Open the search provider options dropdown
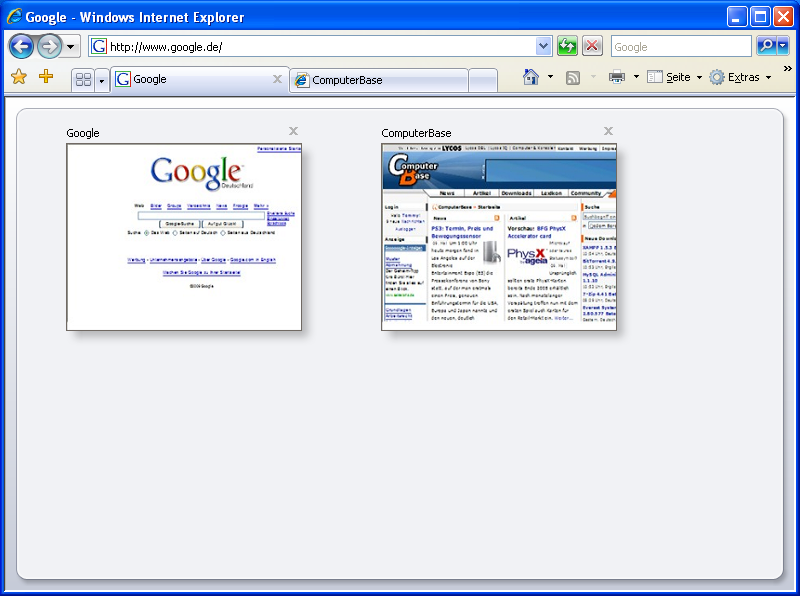Viewport: 800px width, 596px height. [783, 46]
